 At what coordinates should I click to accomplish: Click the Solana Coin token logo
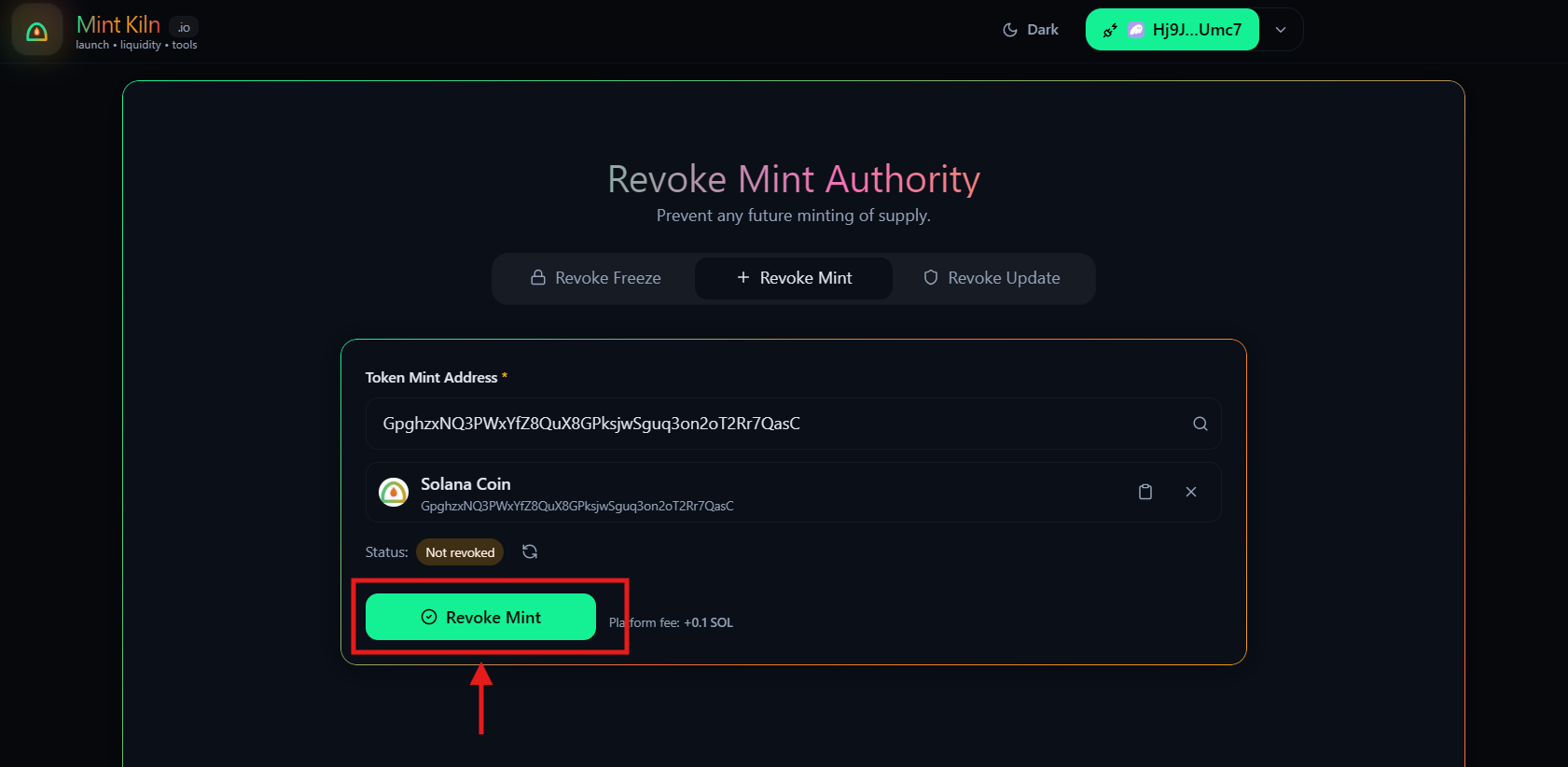coord(394,492)
